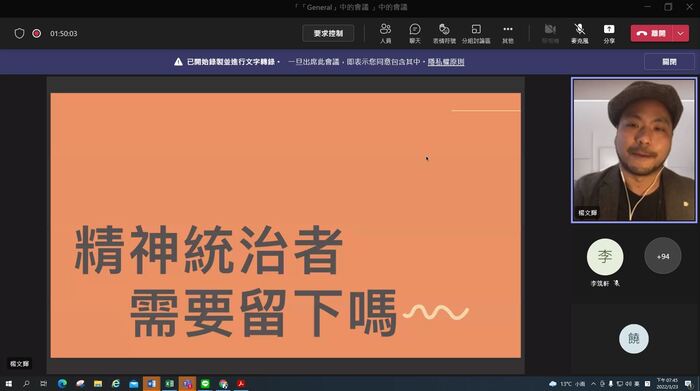
Task: Open the privacy policy (隱私權原則) link
Action: click(x=446, y=62)
